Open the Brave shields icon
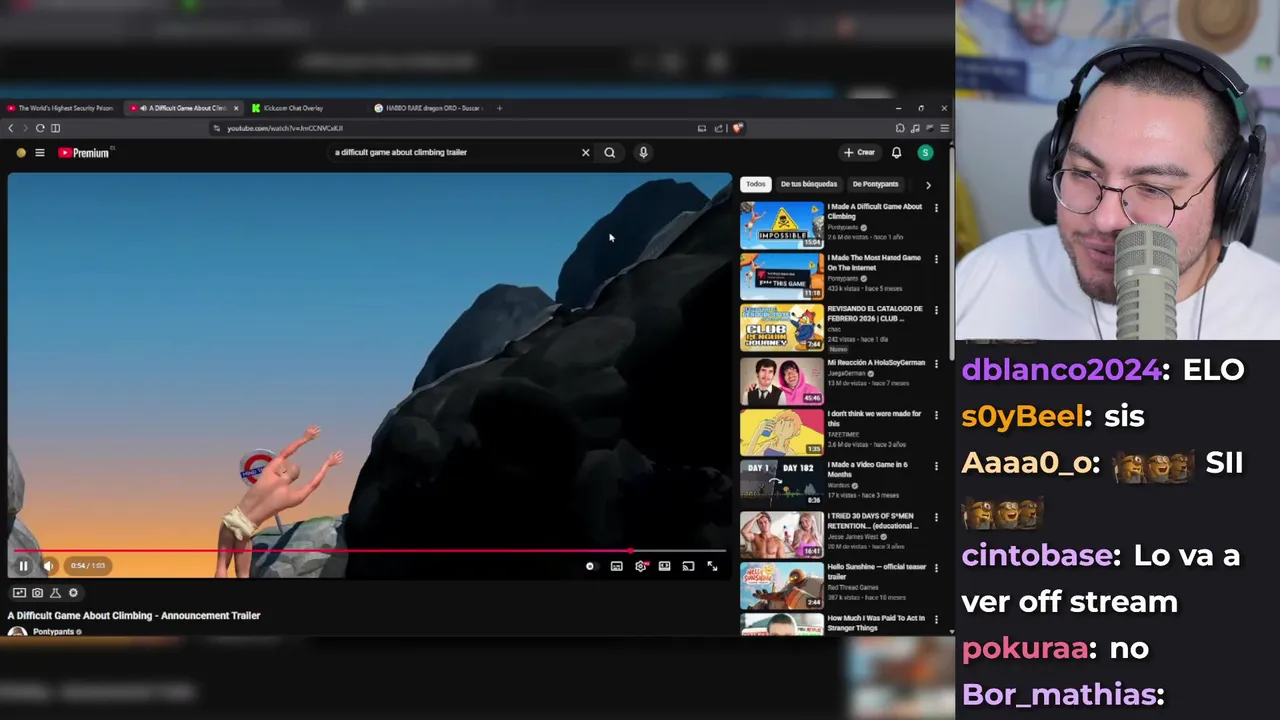The image size is (1280, 720). 738,128
